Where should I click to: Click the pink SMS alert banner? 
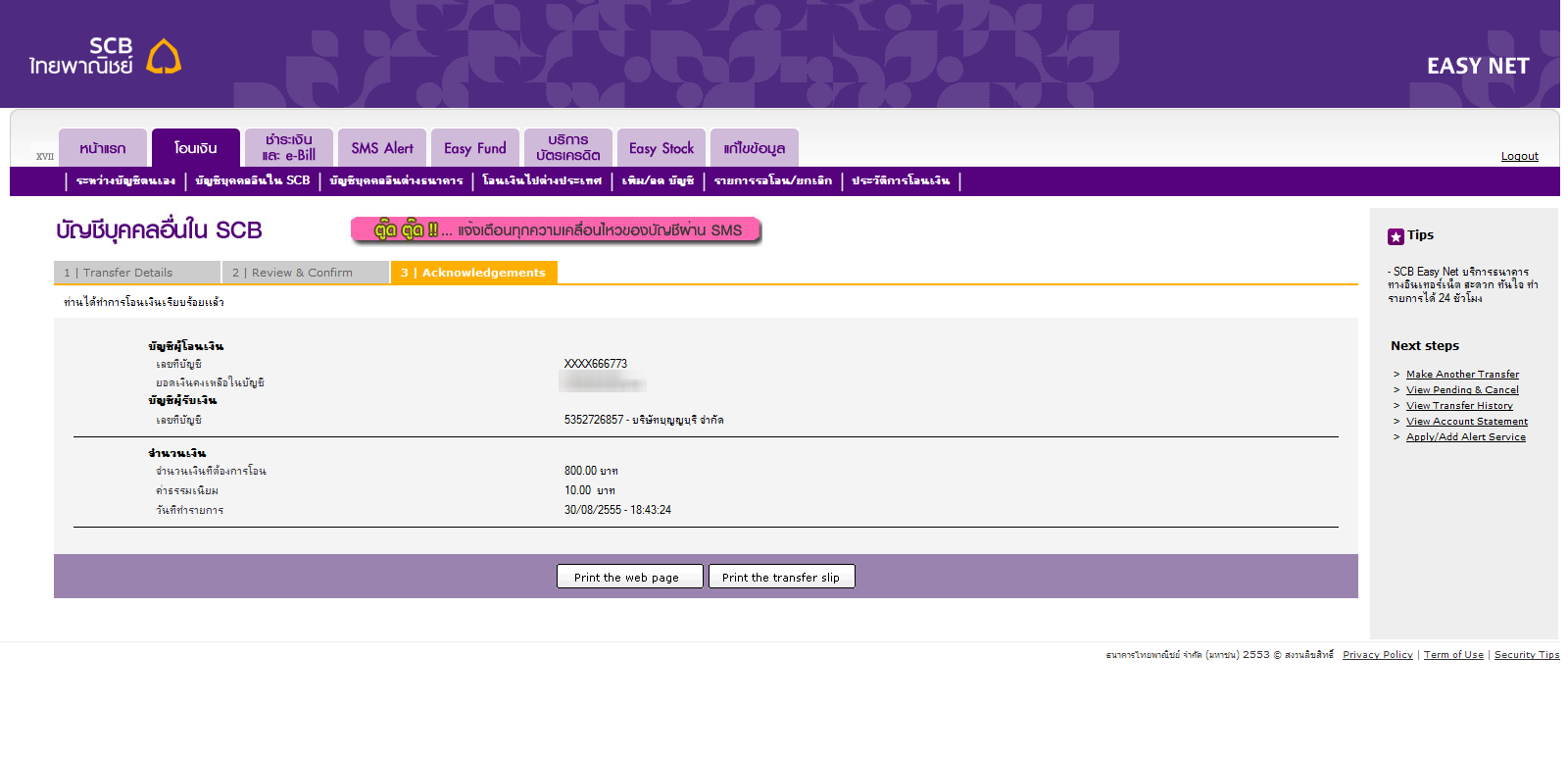556,230
